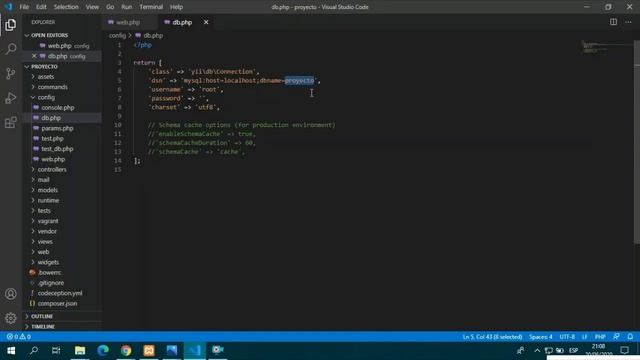
Task: Launch Chrome from the taskbar
Action: (126, 350)
